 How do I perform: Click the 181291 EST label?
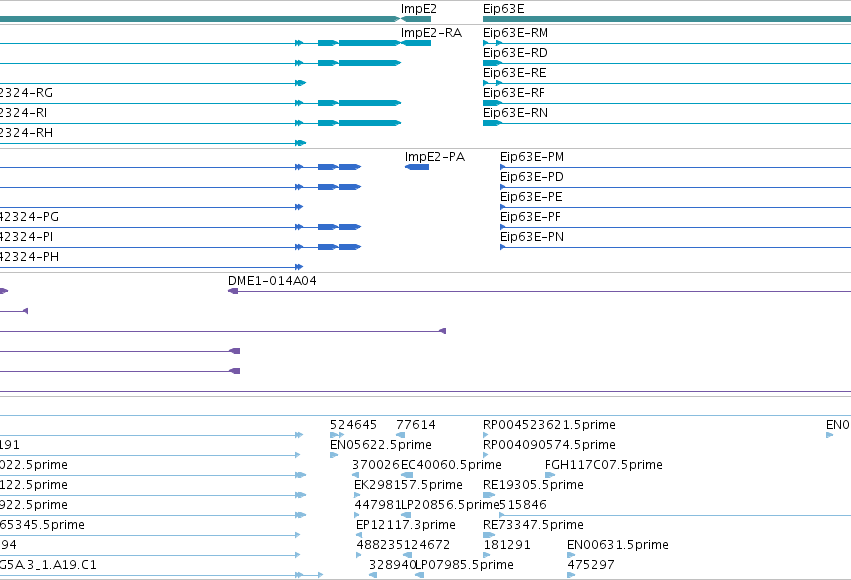(507, 545)
